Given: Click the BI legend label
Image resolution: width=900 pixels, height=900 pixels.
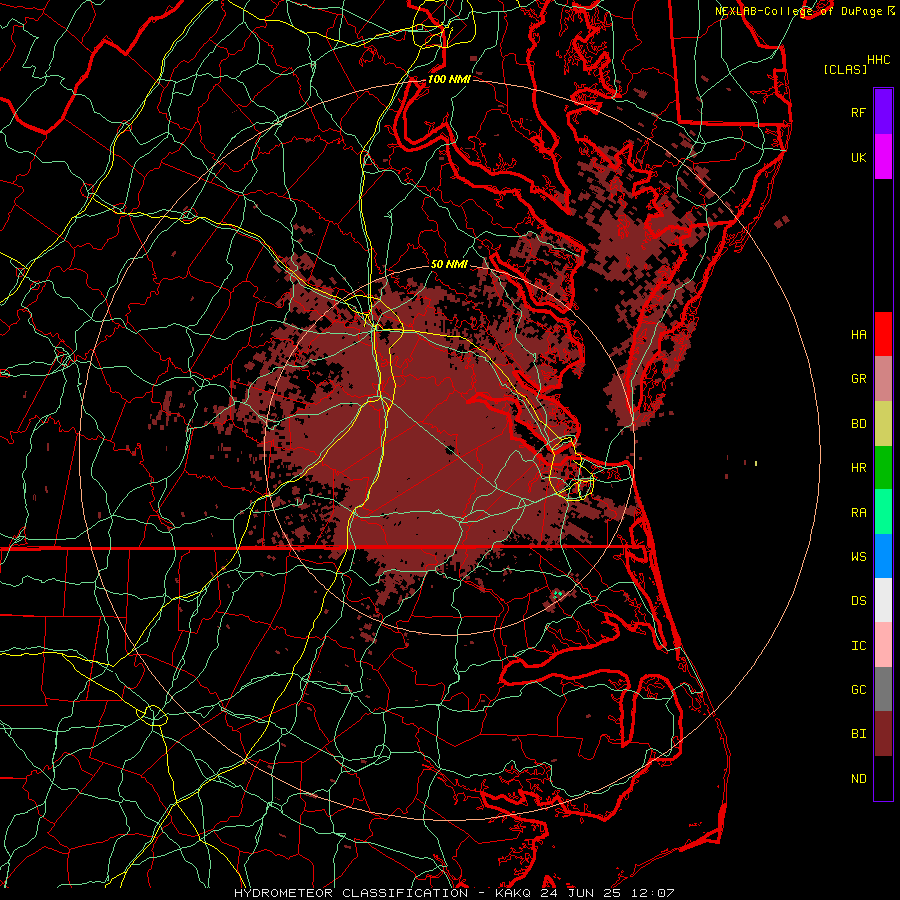Looking at the screenshot, I should (x=858, y=734).
